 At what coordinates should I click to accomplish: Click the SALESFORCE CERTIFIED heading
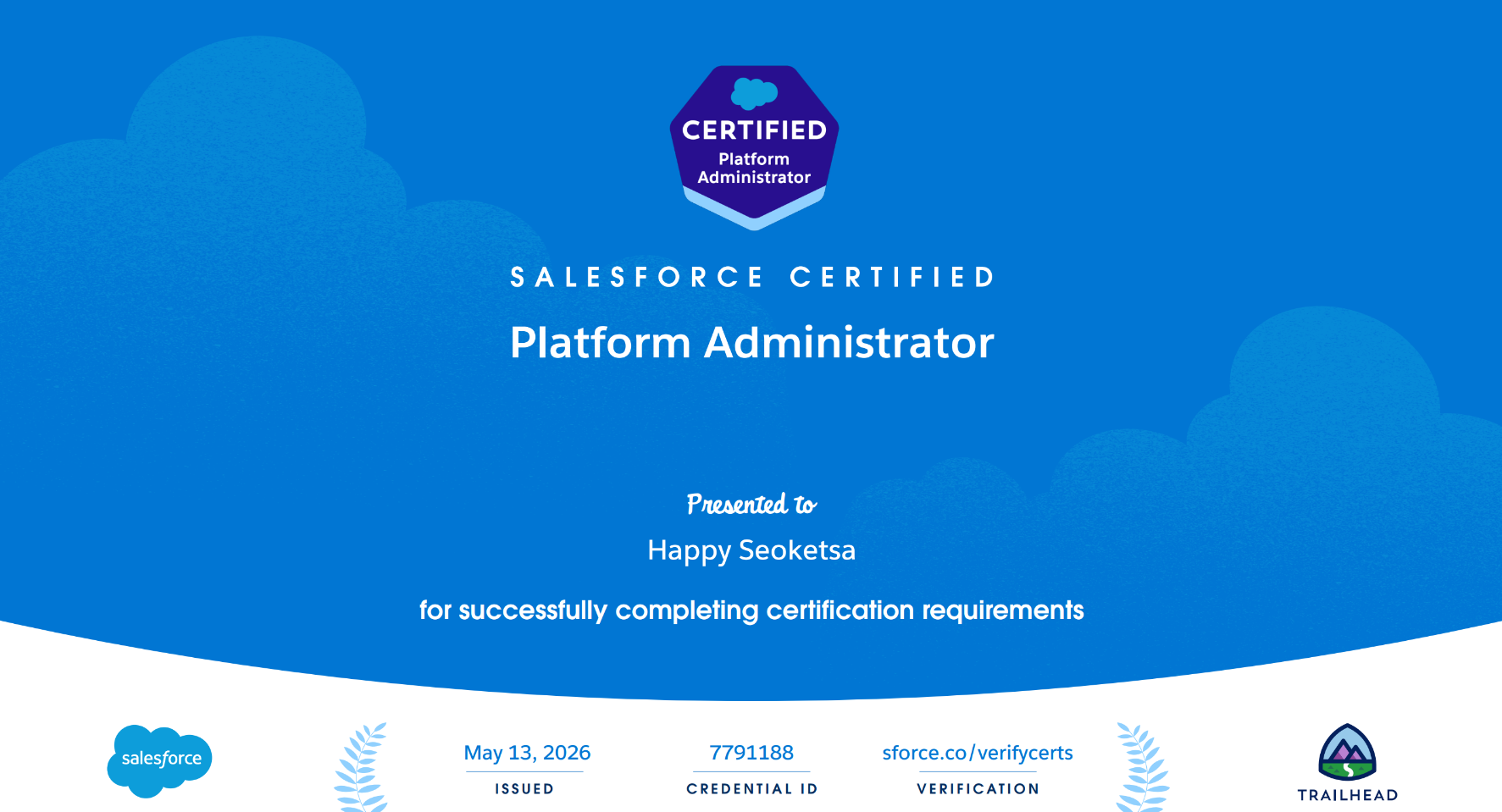[x=751, y=277]
